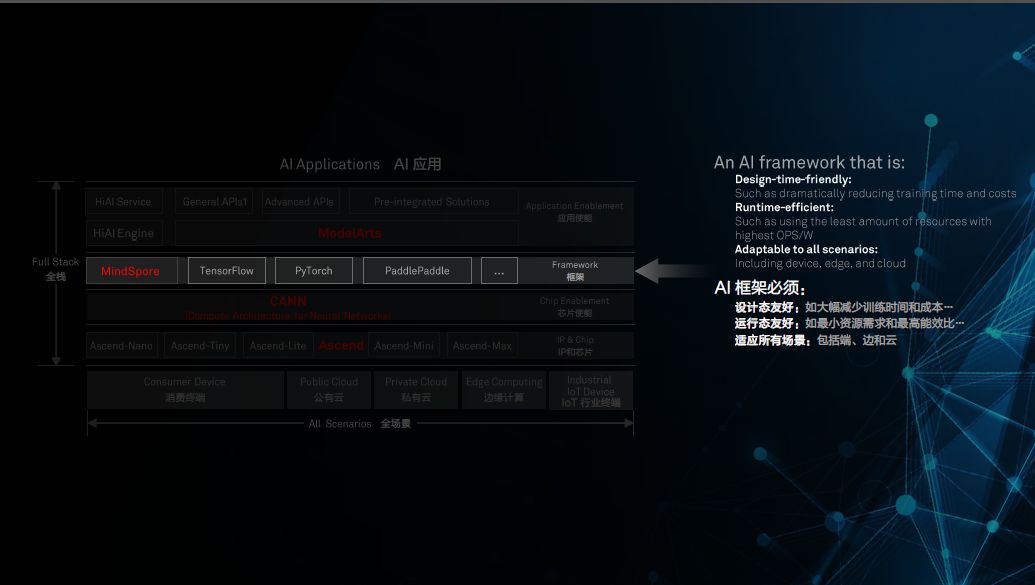The height and width of the screenshot is (585, 1035).
Task: Select the red Ascend label
Action: coord(341,345)
